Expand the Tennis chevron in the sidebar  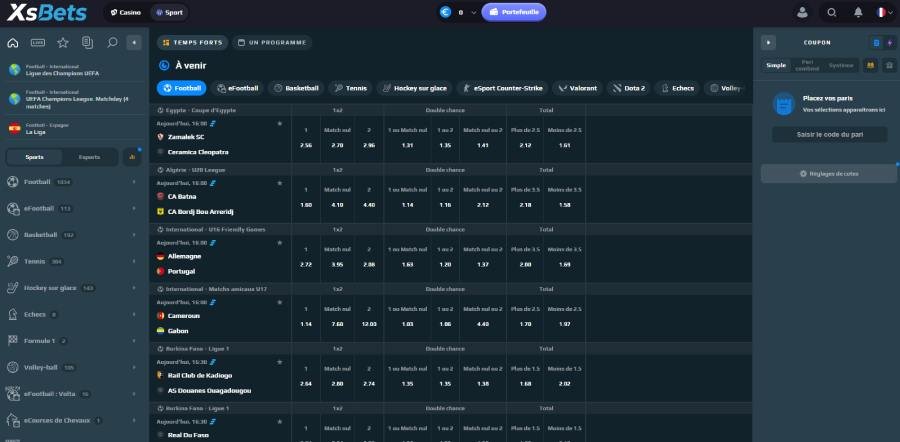pos(134,261)
